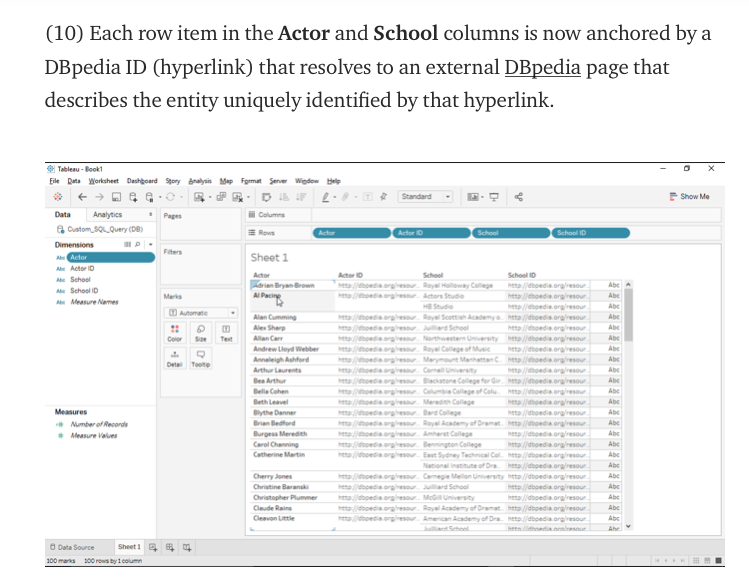Image resolution: width=749 pixels, height=586 pixels.
Task: Click the Presentation Mode icon
Action: pyautogui.click(x=494, y=197)
